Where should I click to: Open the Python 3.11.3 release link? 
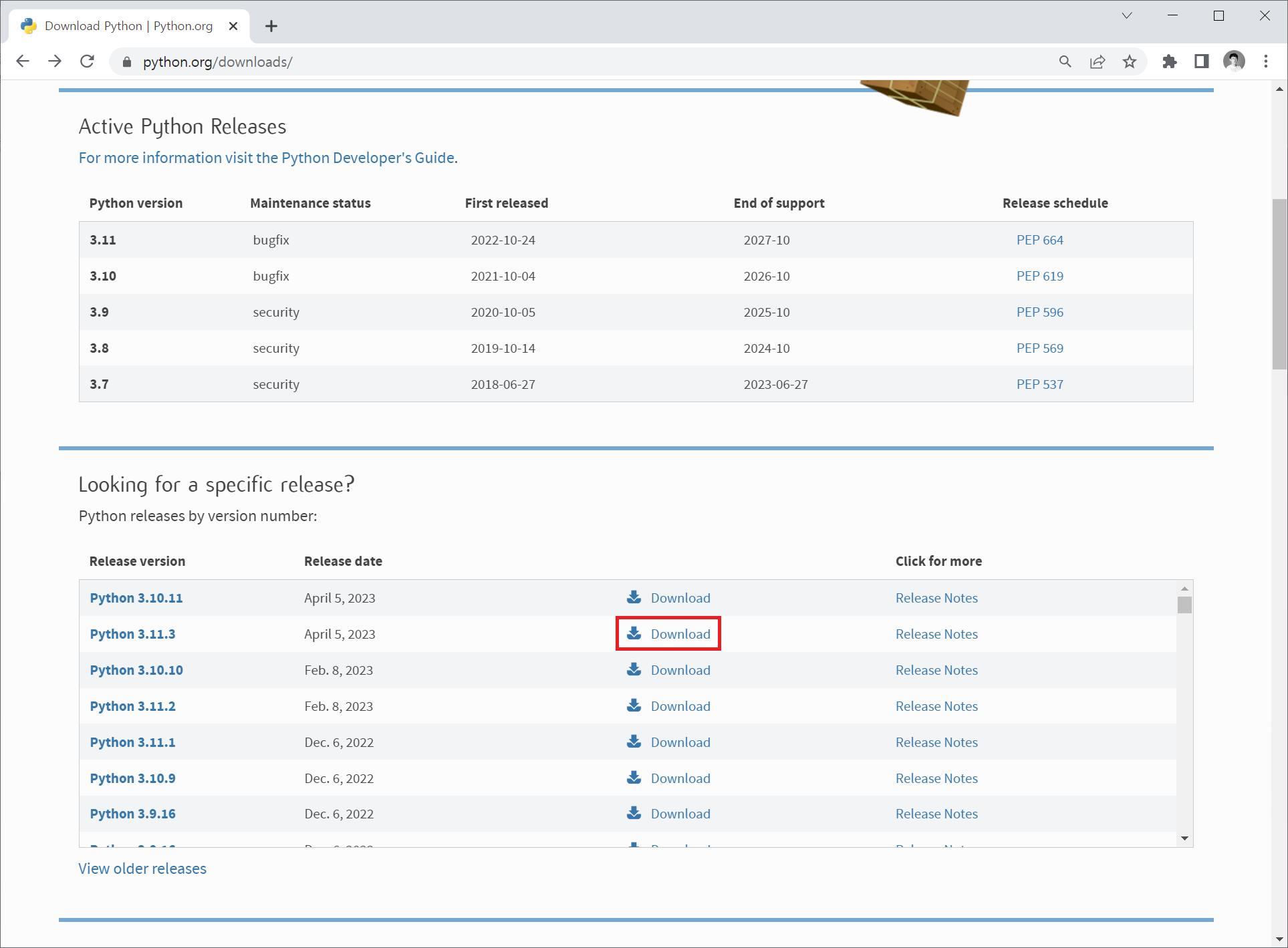coord(132,634)
